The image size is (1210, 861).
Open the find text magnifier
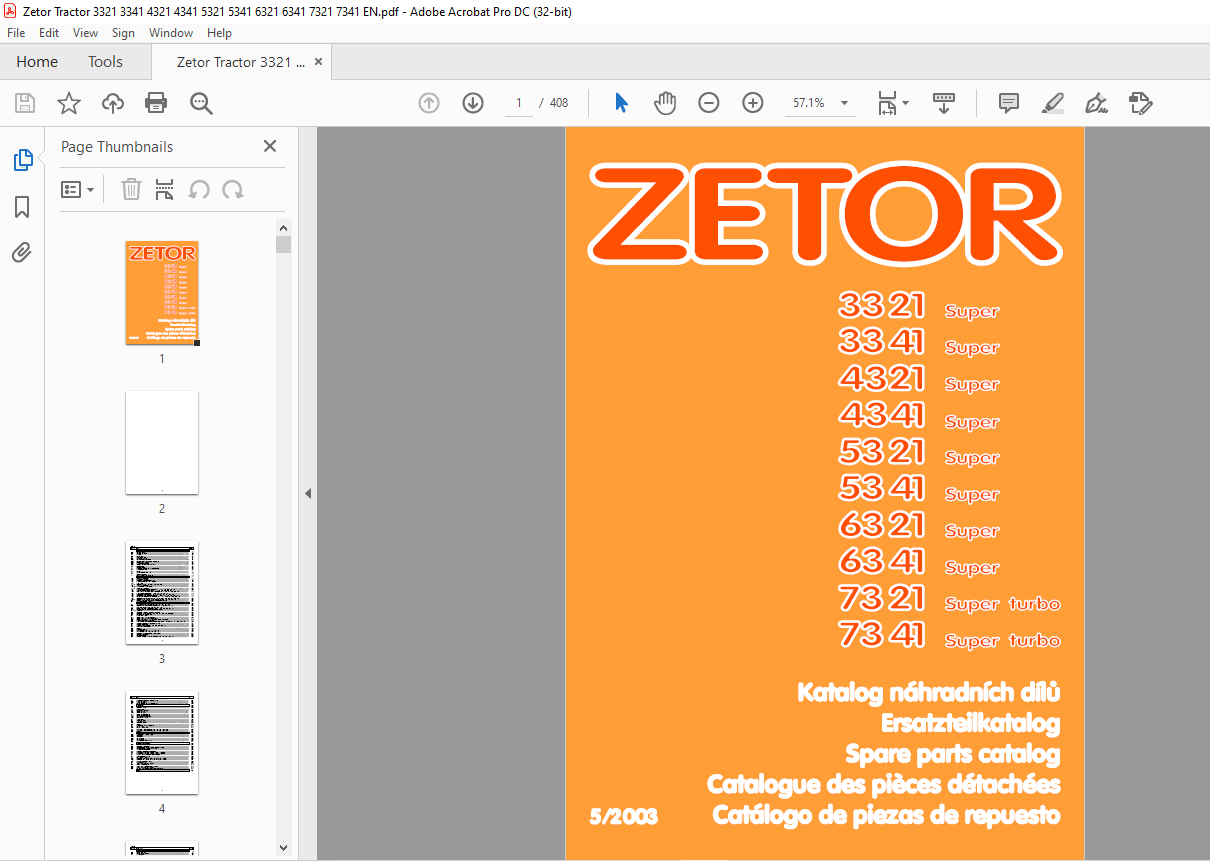point(201,103)
